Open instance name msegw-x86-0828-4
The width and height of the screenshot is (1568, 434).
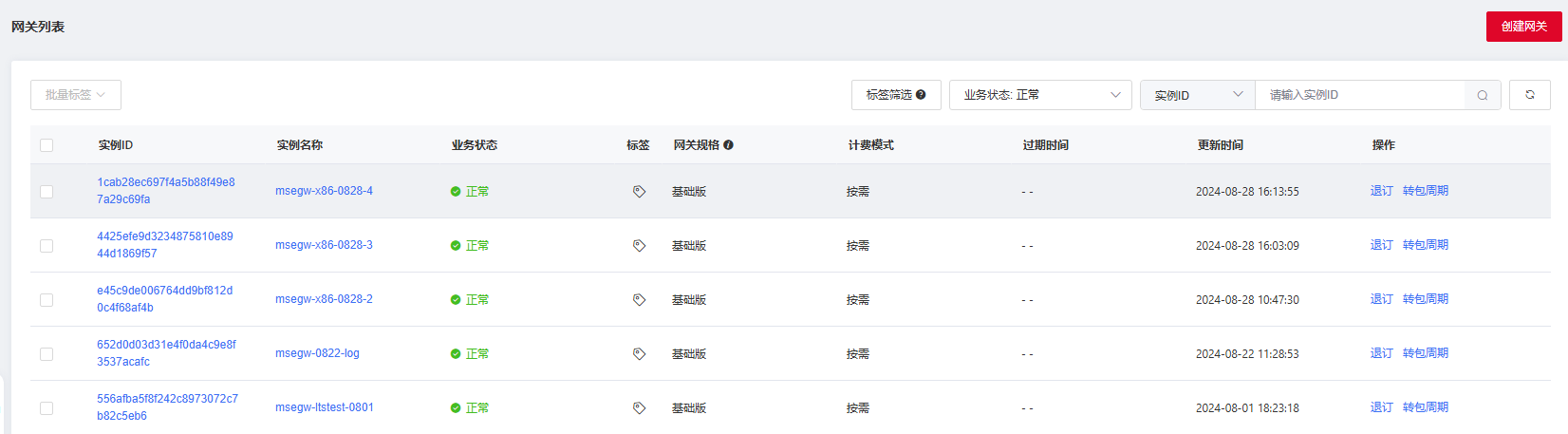coord(325,191)
